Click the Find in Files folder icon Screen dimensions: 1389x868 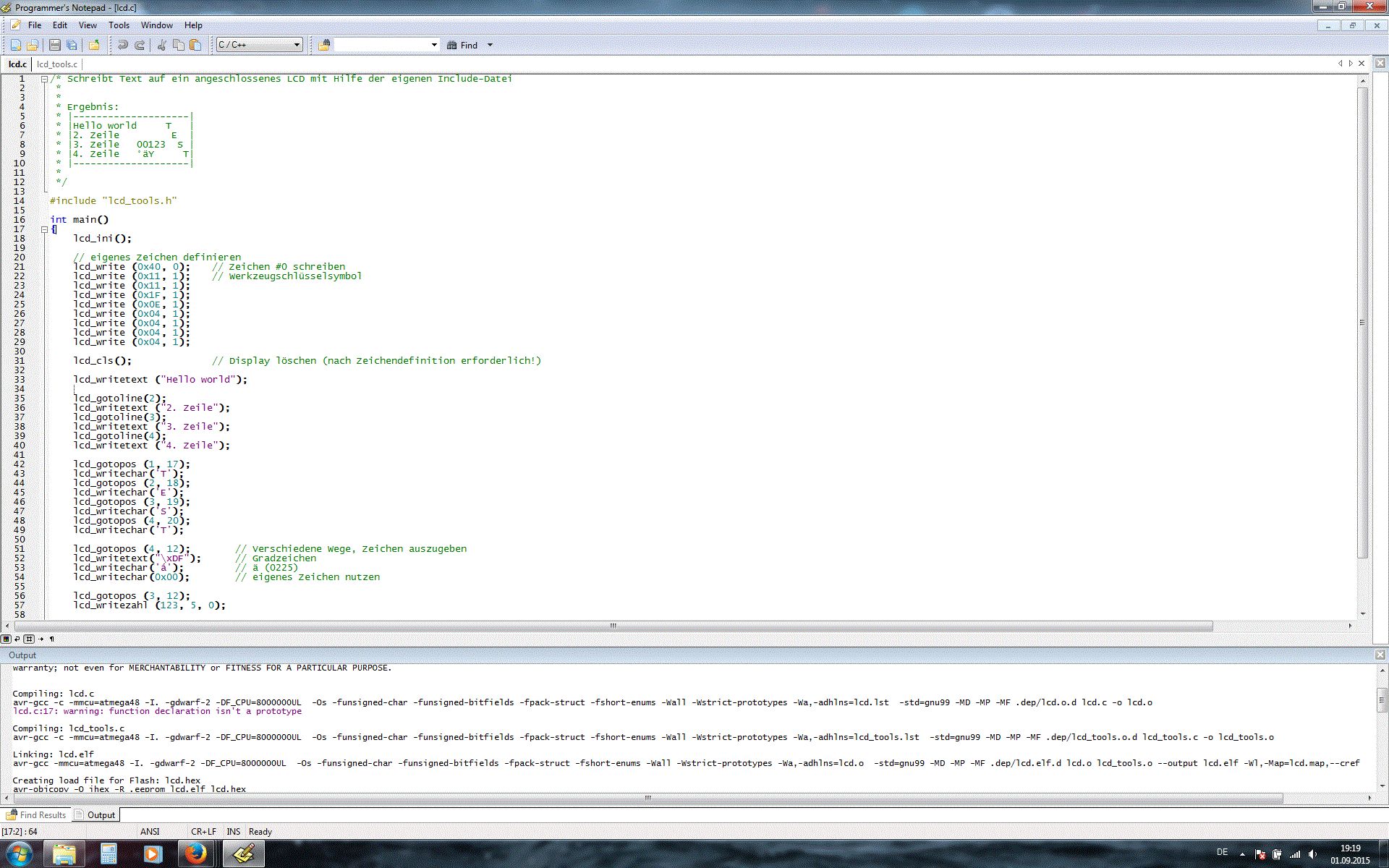[x=324, y=45]
